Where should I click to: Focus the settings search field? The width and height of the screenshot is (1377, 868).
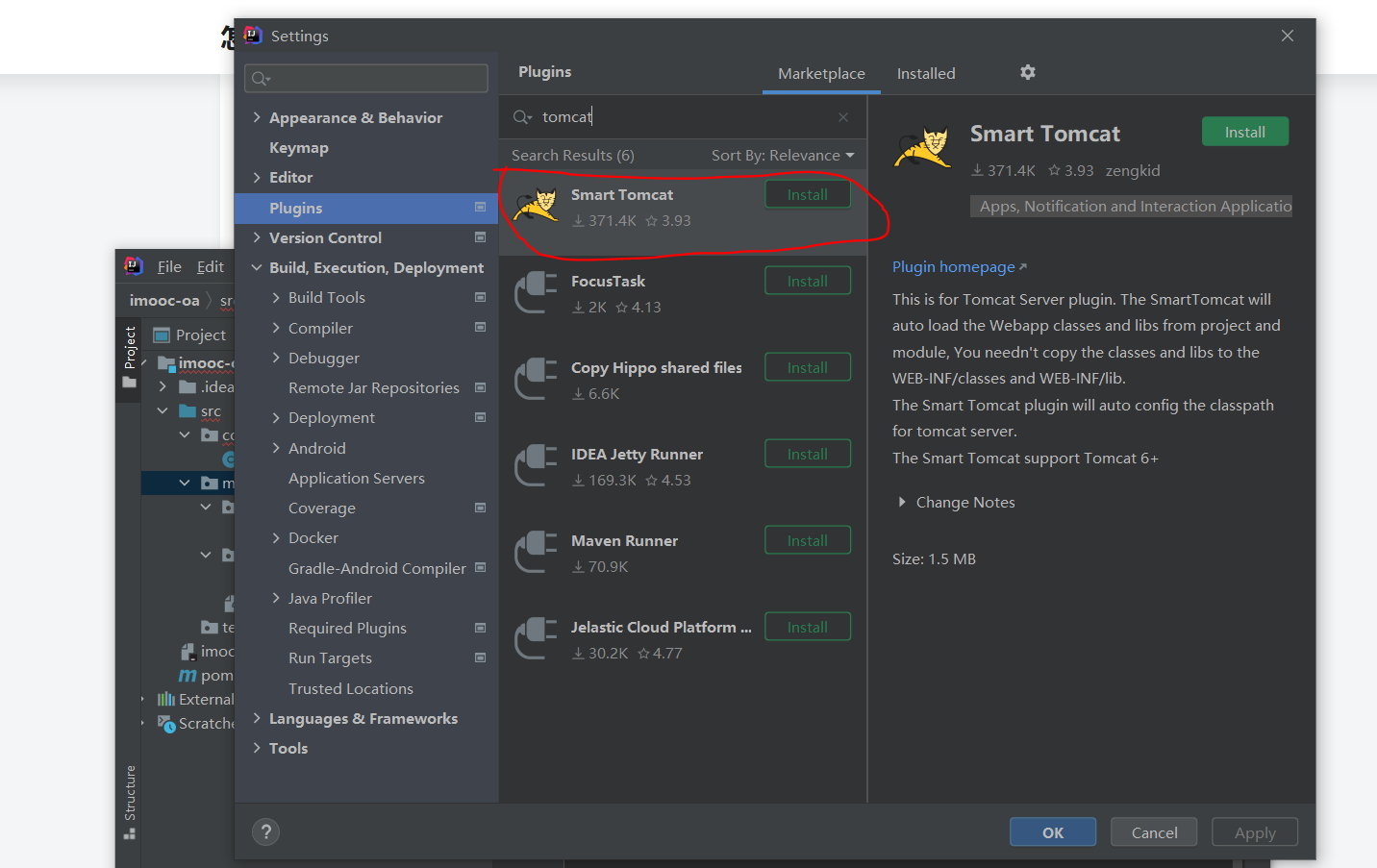pyautogui.click(x=366, y=78)
